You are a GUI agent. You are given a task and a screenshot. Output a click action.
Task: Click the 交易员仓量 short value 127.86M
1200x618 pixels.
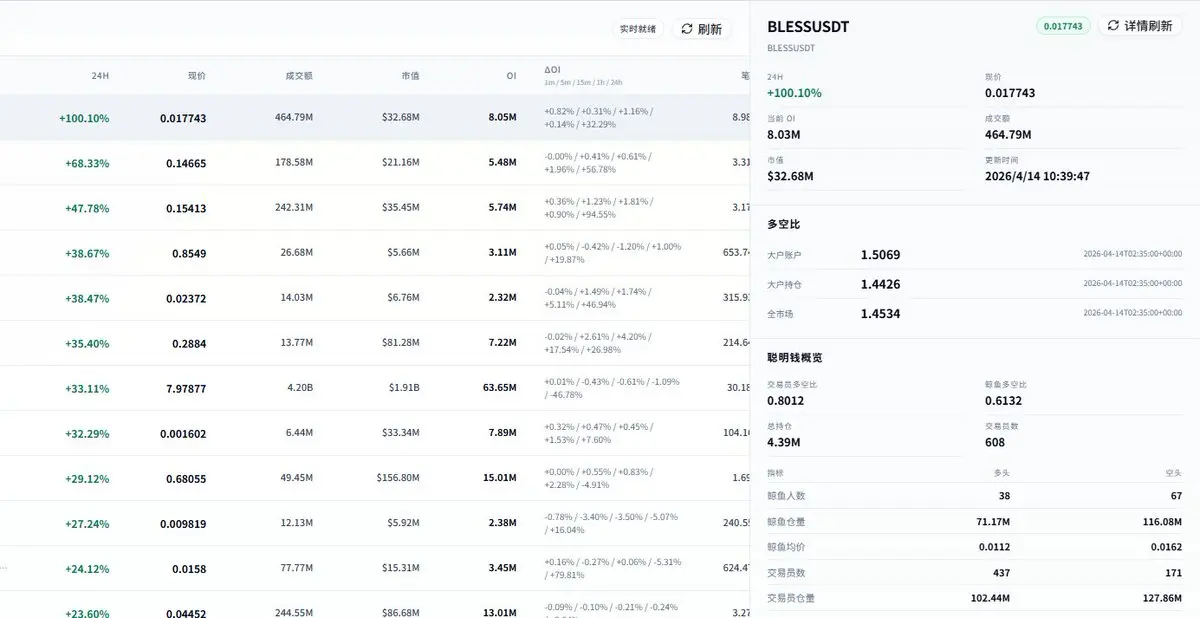pyautogui.click(x=1161, y=598)
